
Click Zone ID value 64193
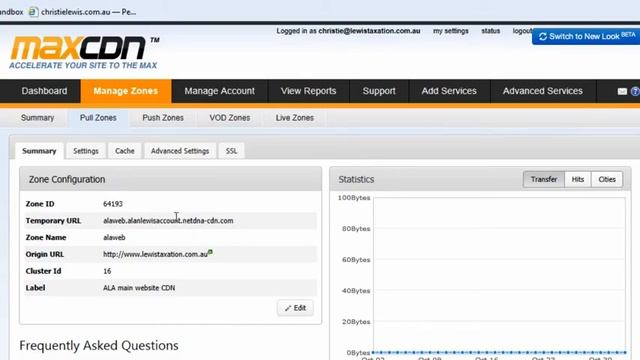tap(113, 204)
